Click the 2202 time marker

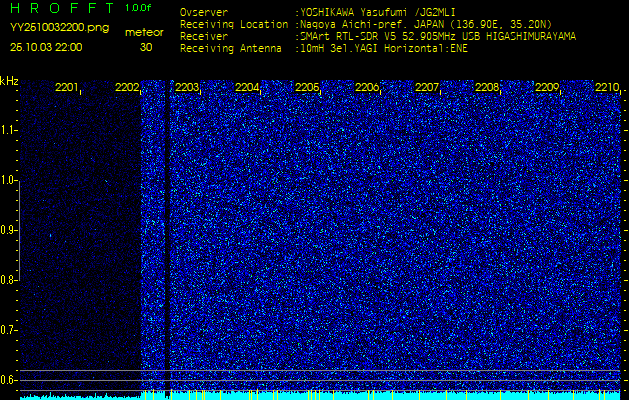(x=127, y=87)
